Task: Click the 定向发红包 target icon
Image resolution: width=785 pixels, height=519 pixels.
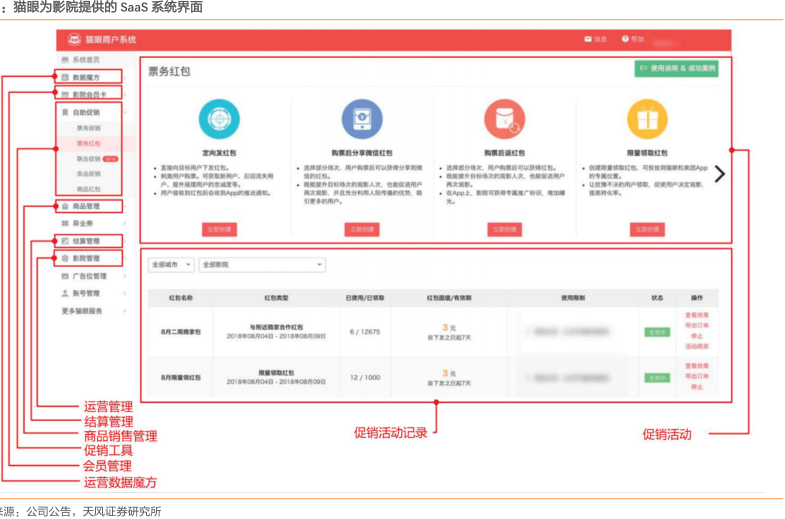Action: [x=218, y=119]
